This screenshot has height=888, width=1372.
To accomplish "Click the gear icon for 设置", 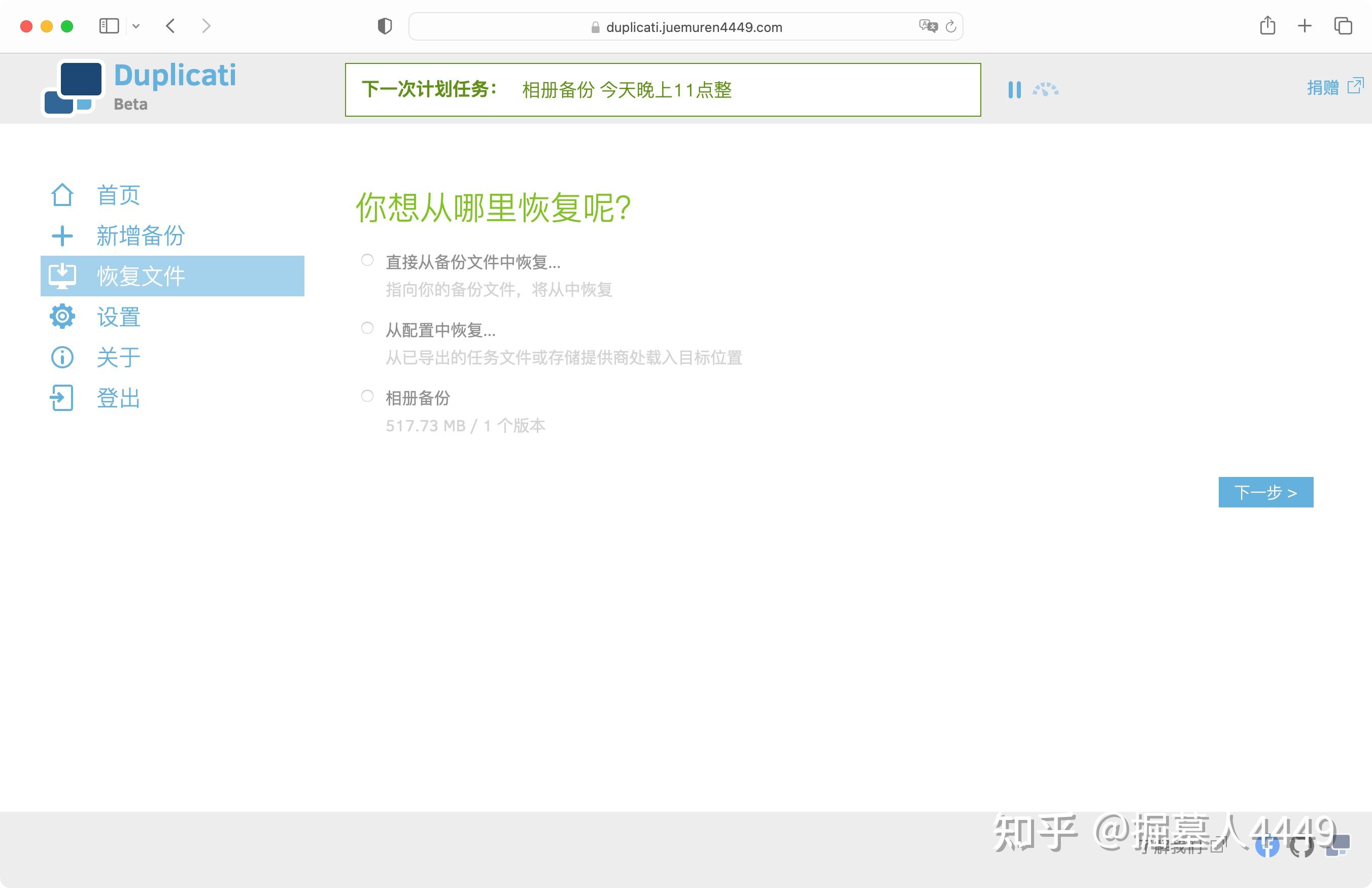I will coord(62,317).
